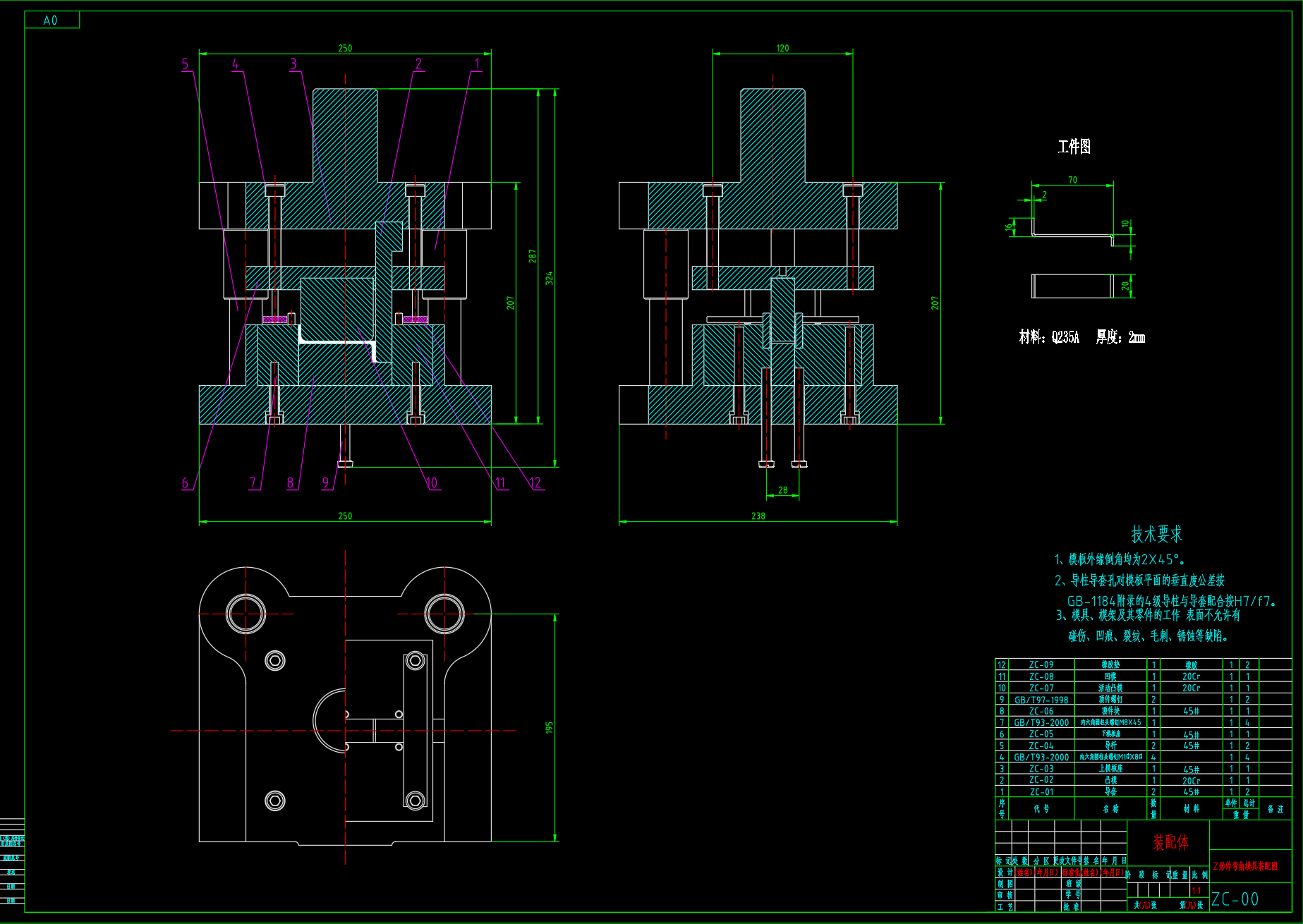Click the red 装配体 title text
This screenshot has height=924, width=1303.
(1170, 842)
